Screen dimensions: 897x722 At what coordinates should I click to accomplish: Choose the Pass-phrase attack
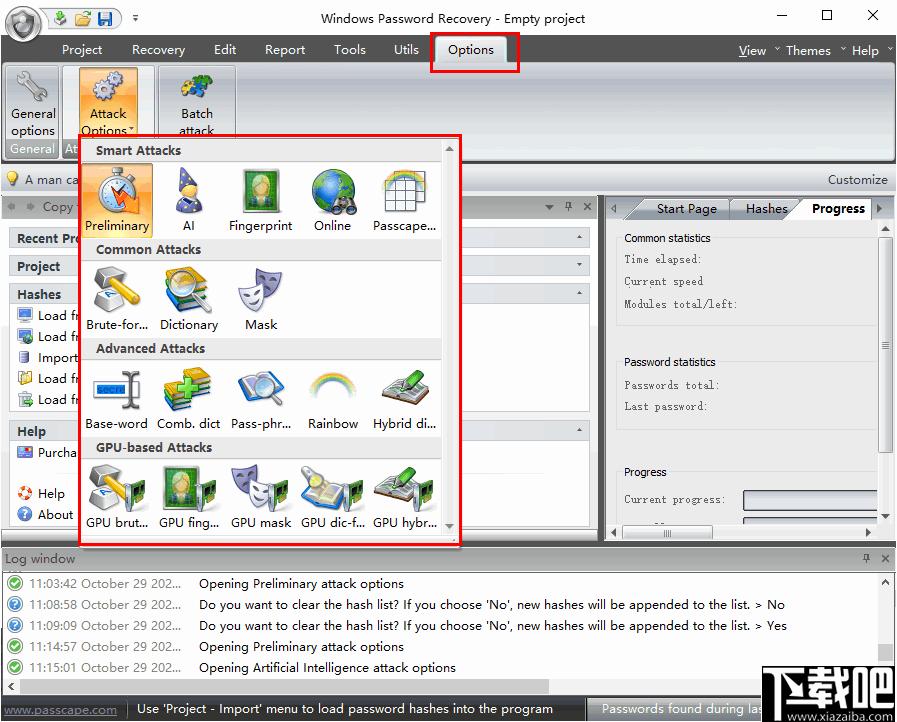pos(261,398)
